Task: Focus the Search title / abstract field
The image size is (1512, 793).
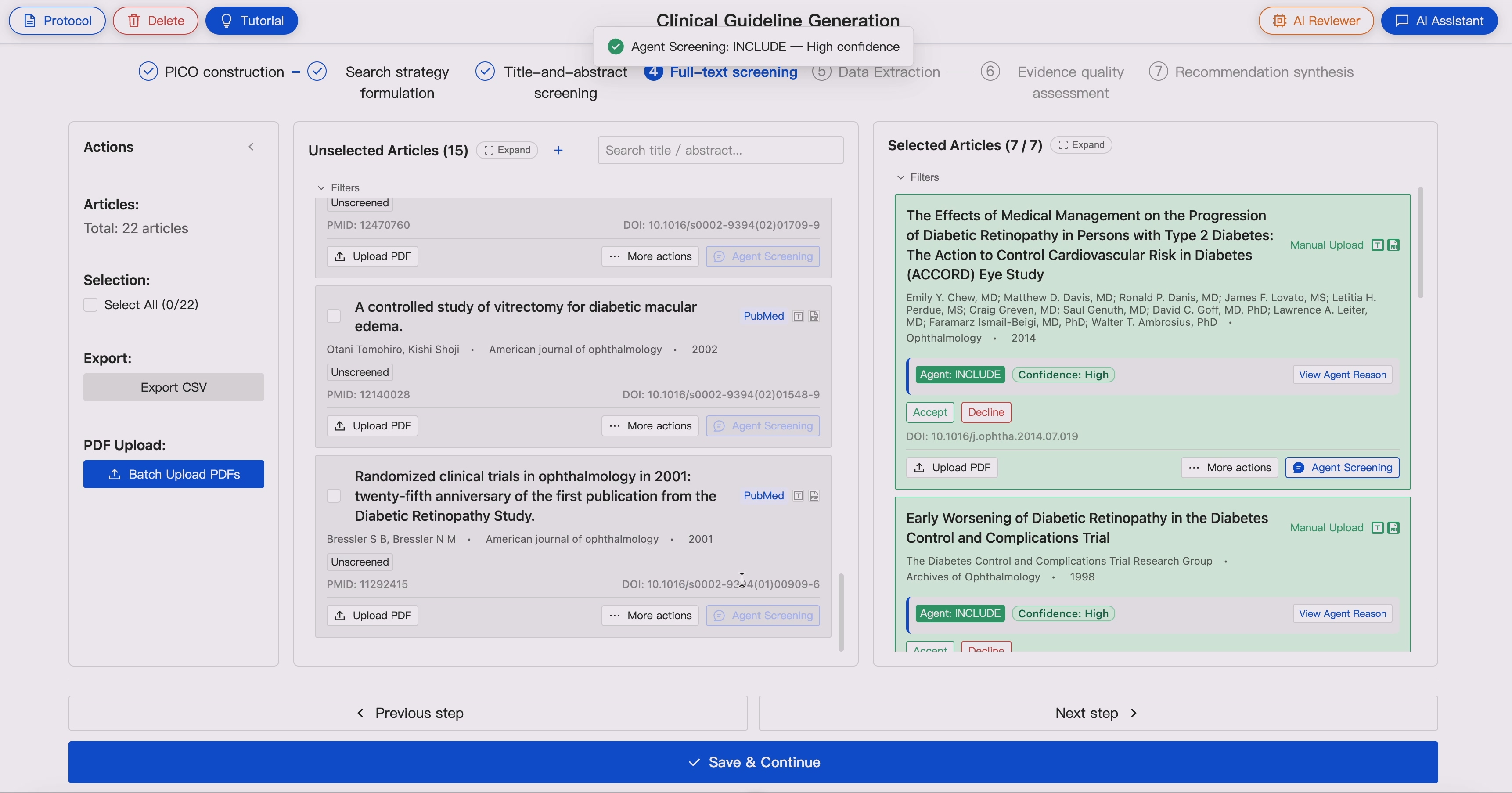Action: [721, 150]
